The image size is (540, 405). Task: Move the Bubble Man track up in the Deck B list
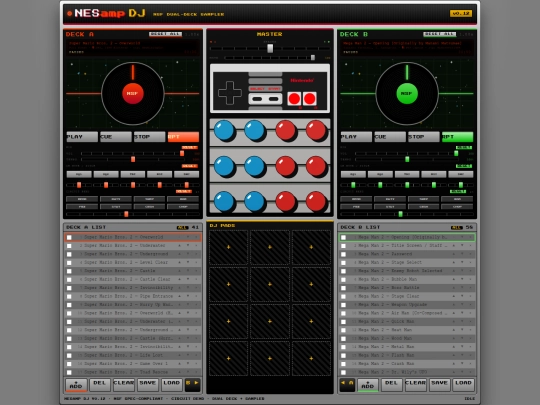454,279
